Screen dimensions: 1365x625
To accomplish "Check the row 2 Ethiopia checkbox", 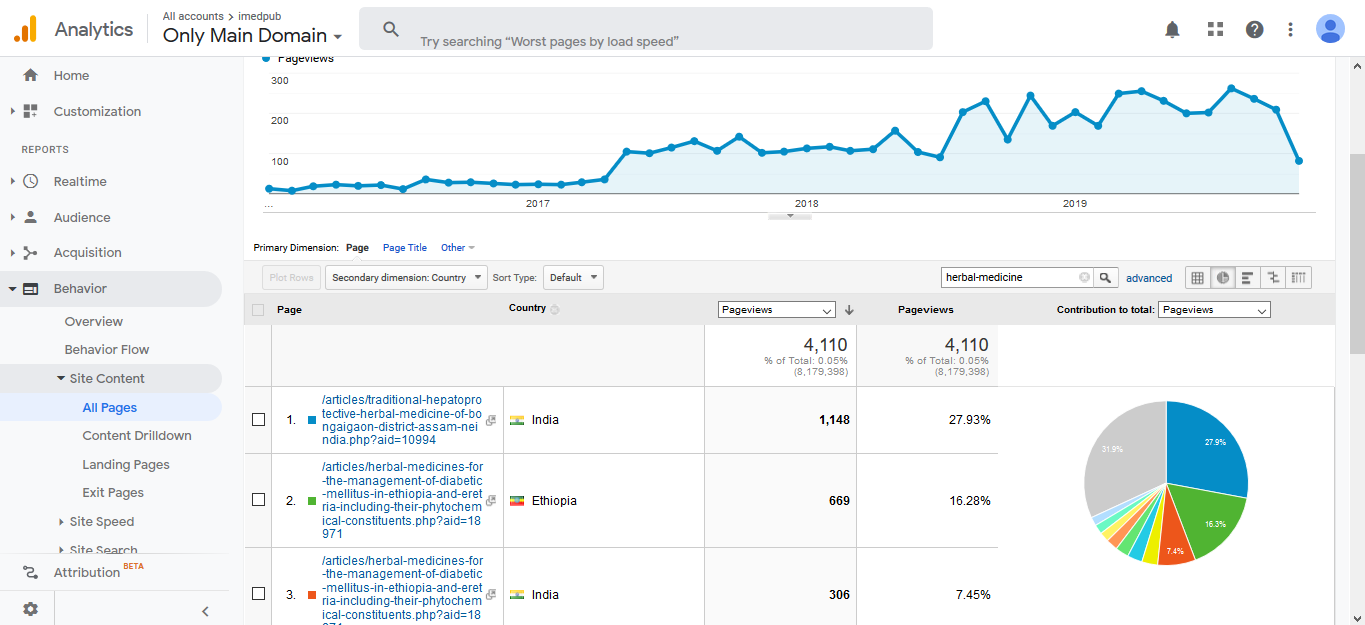I will (258, 500).
